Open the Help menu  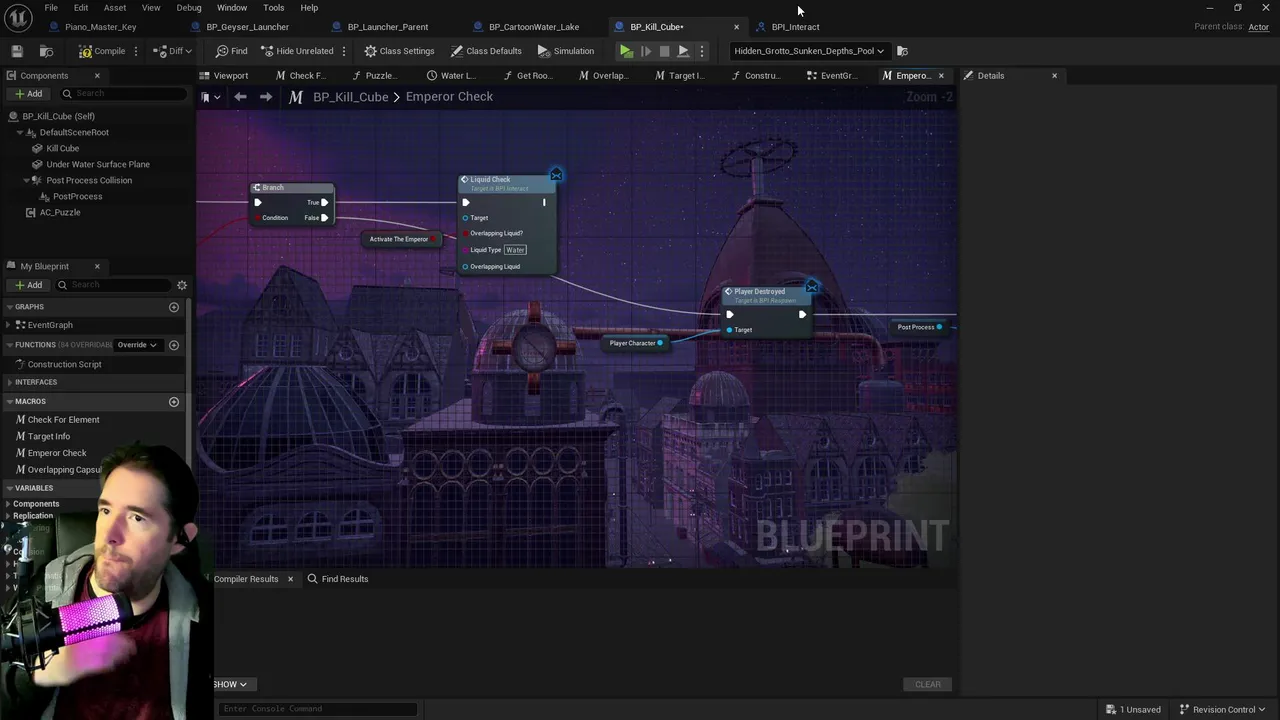309,8
